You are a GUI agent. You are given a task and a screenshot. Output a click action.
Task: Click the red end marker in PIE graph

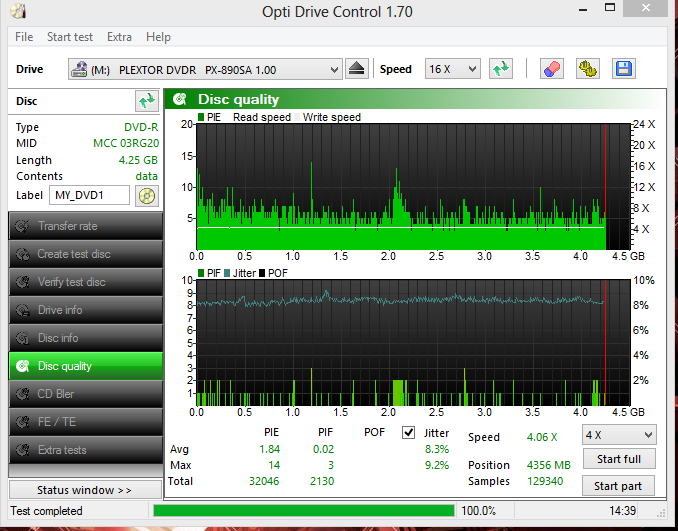pyautogui.click(x=605, y=186)
